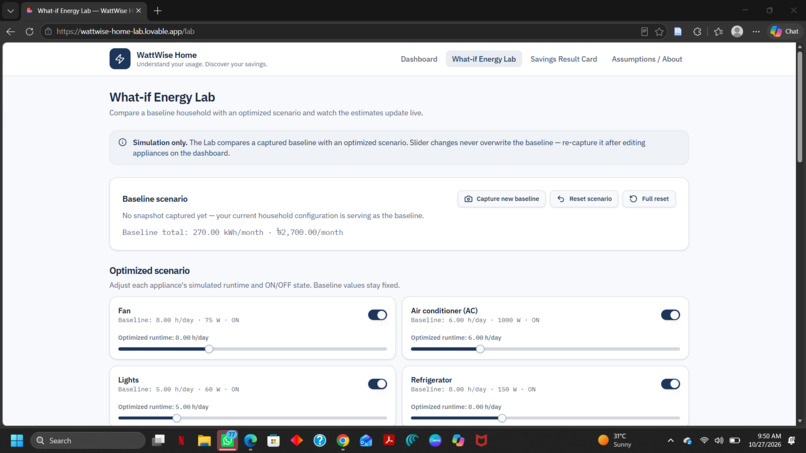The width and height of the screenshot is (806, 453).
Task: Open Wi-Fi network settings in system tray
Action: [704, 441]
